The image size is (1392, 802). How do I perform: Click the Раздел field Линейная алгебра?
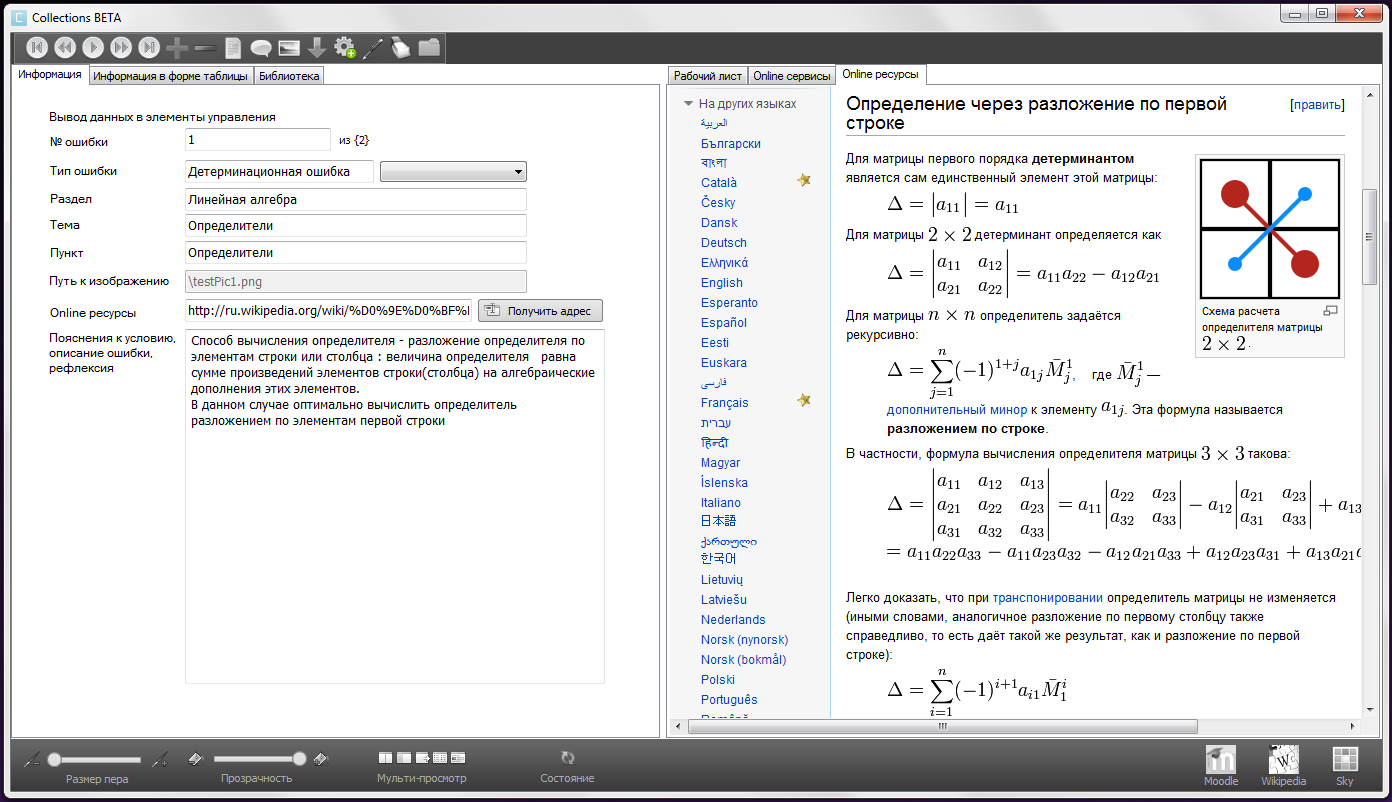tap(356, 200)
